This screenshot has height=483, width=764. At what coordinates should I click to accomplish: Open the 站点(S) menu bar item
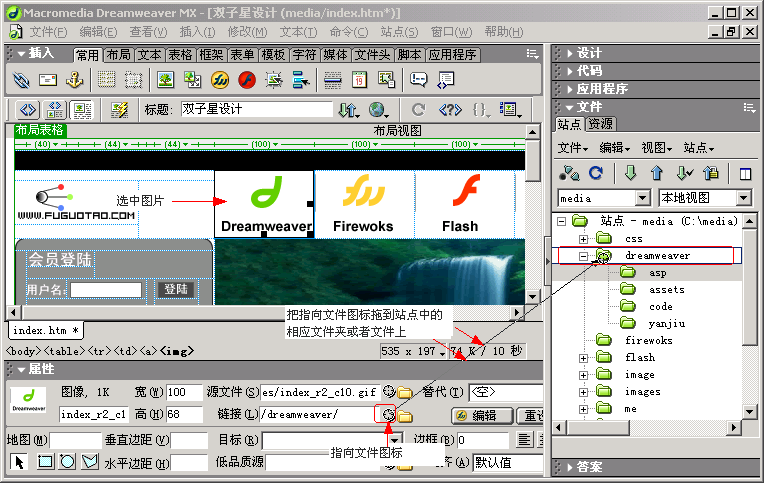399,32
